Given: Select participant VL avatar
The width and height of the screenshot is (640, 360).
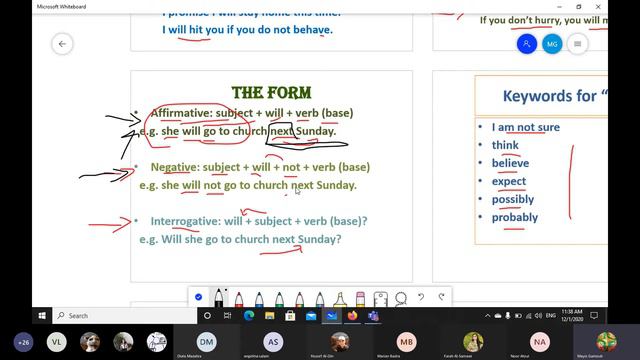Looking at the screenshot, I should click(x=57, y=342).
